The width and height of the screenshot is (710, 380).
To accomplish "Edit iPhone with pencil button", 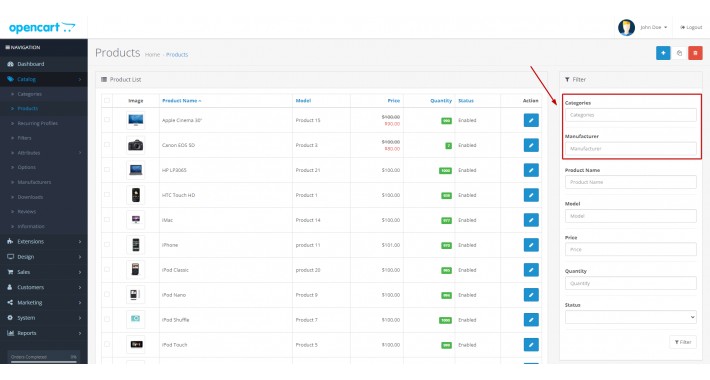I will [531, 245].
